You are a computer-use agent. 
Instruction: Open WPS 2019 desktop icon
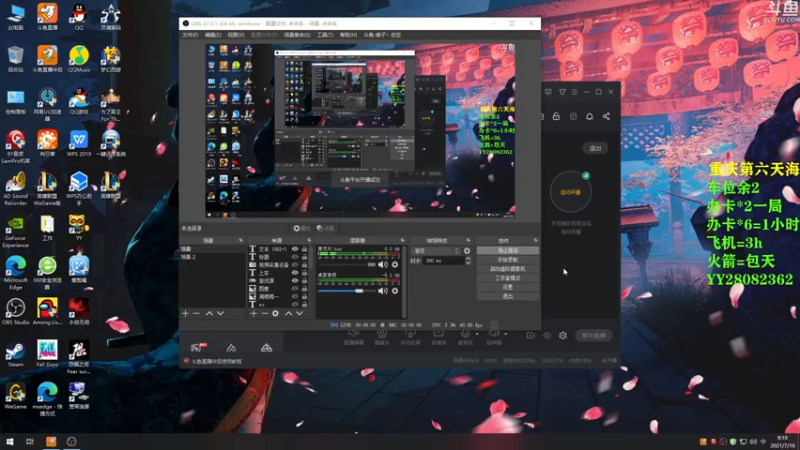click(x=79, y=143)
